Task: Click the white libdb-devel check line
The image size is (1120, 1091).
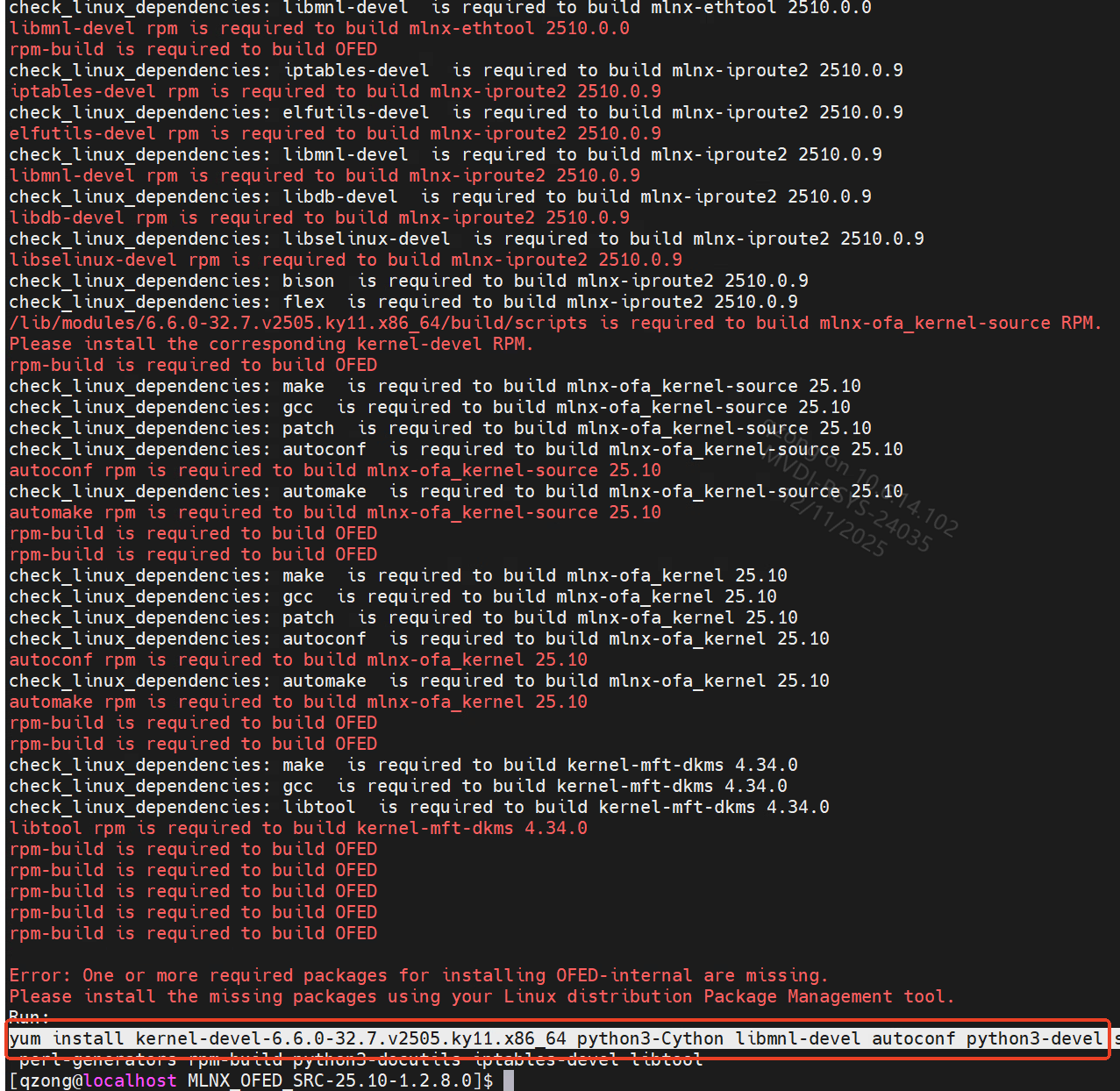Action: click(x=440, y=196)
